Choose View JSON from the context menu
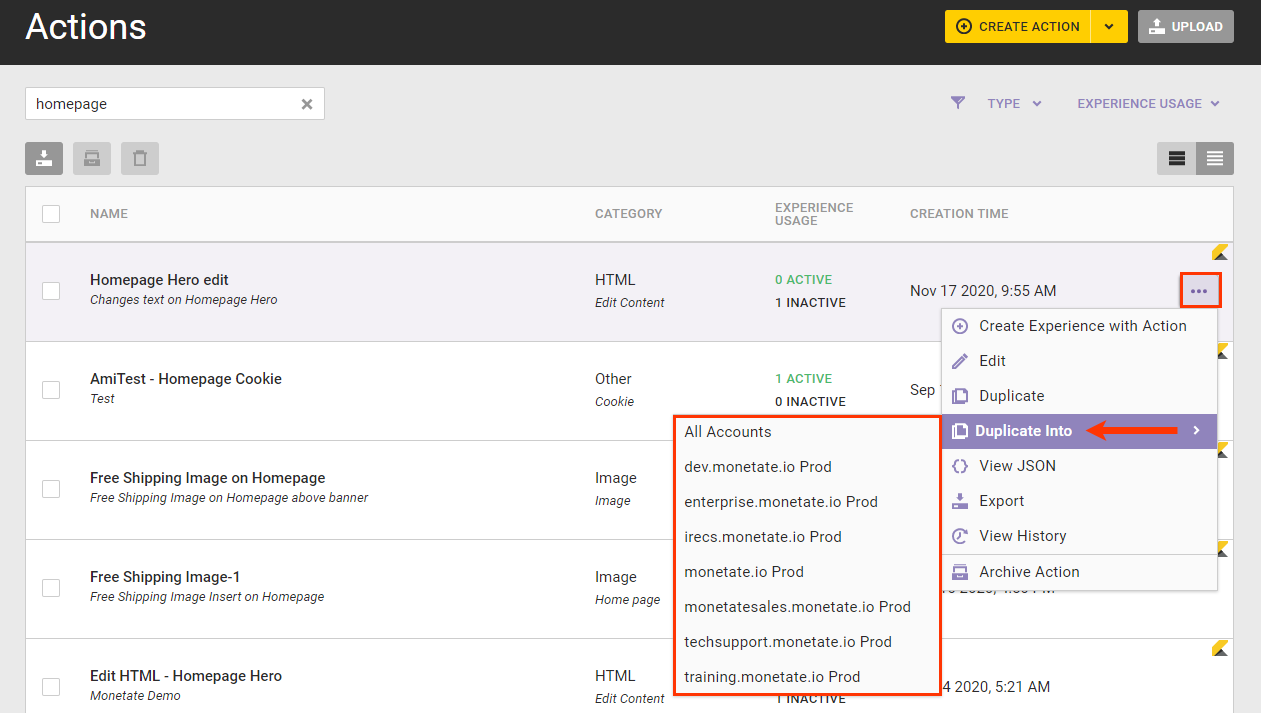 [x=1017, y=466]
